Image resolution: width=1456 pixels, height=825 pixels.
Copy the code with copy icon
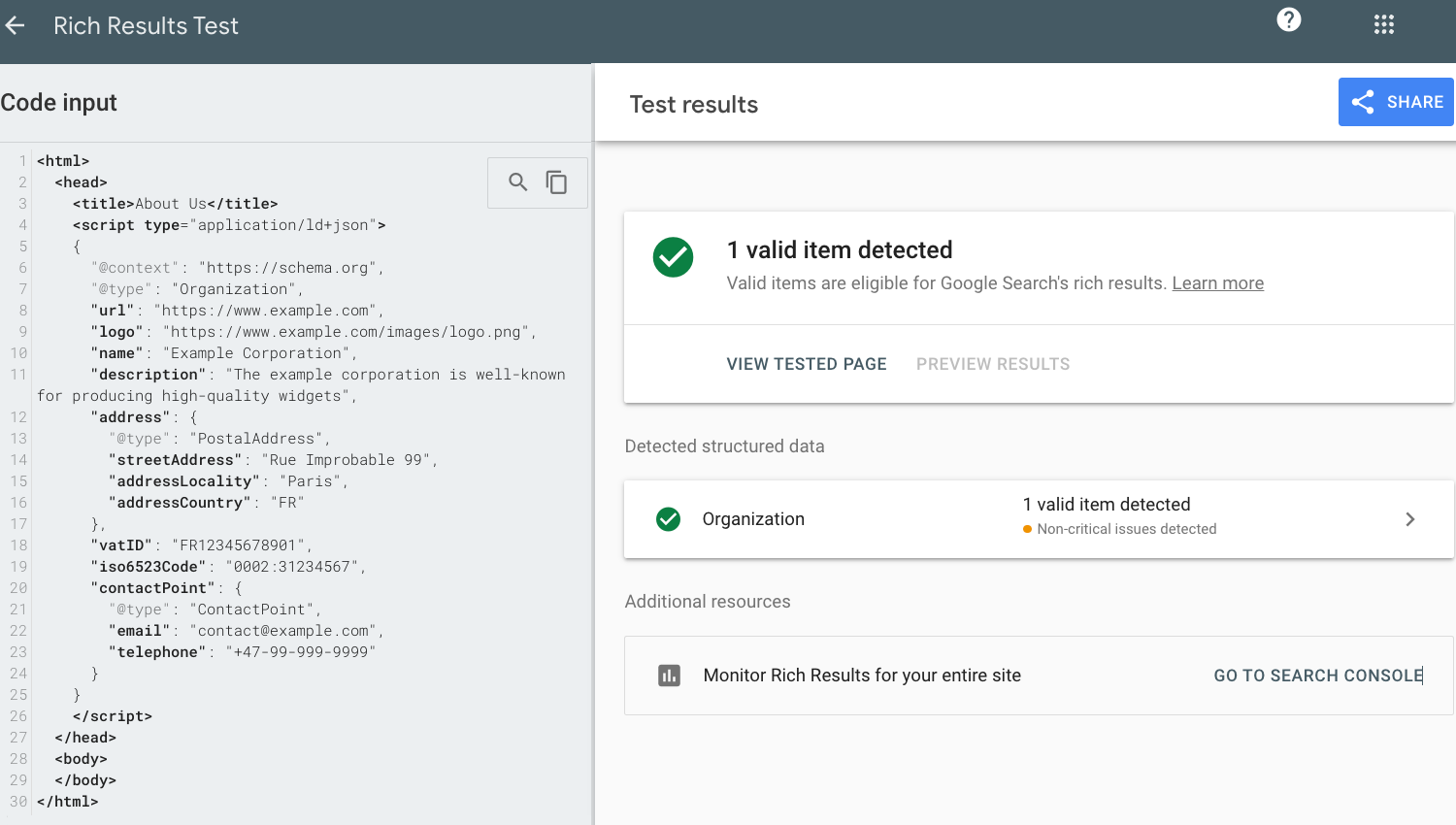(x=556, y=182)
